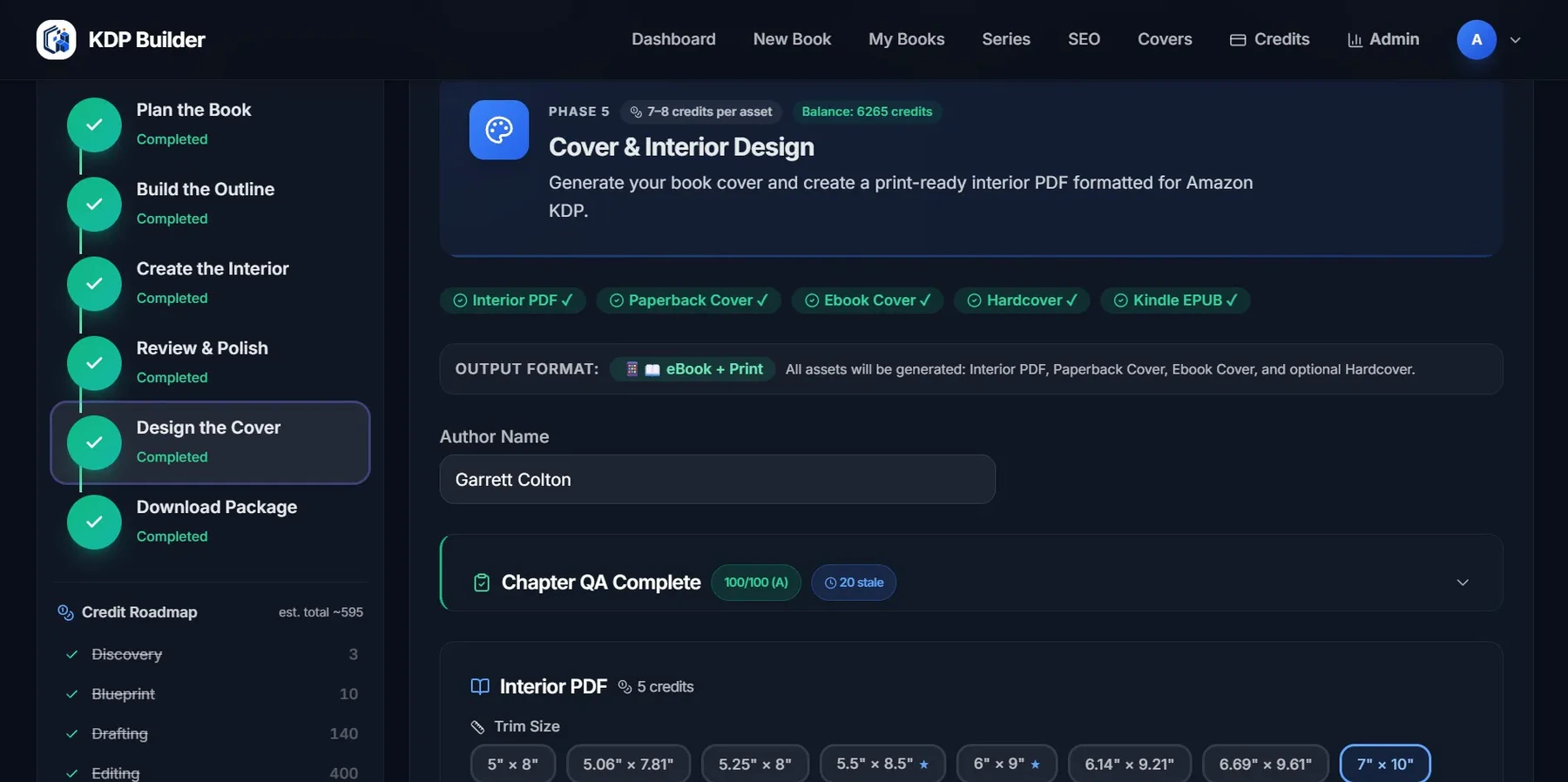Screen dimensions: 1568x782
Task: Click the est. total ~595 text
Action: point(321,612)
